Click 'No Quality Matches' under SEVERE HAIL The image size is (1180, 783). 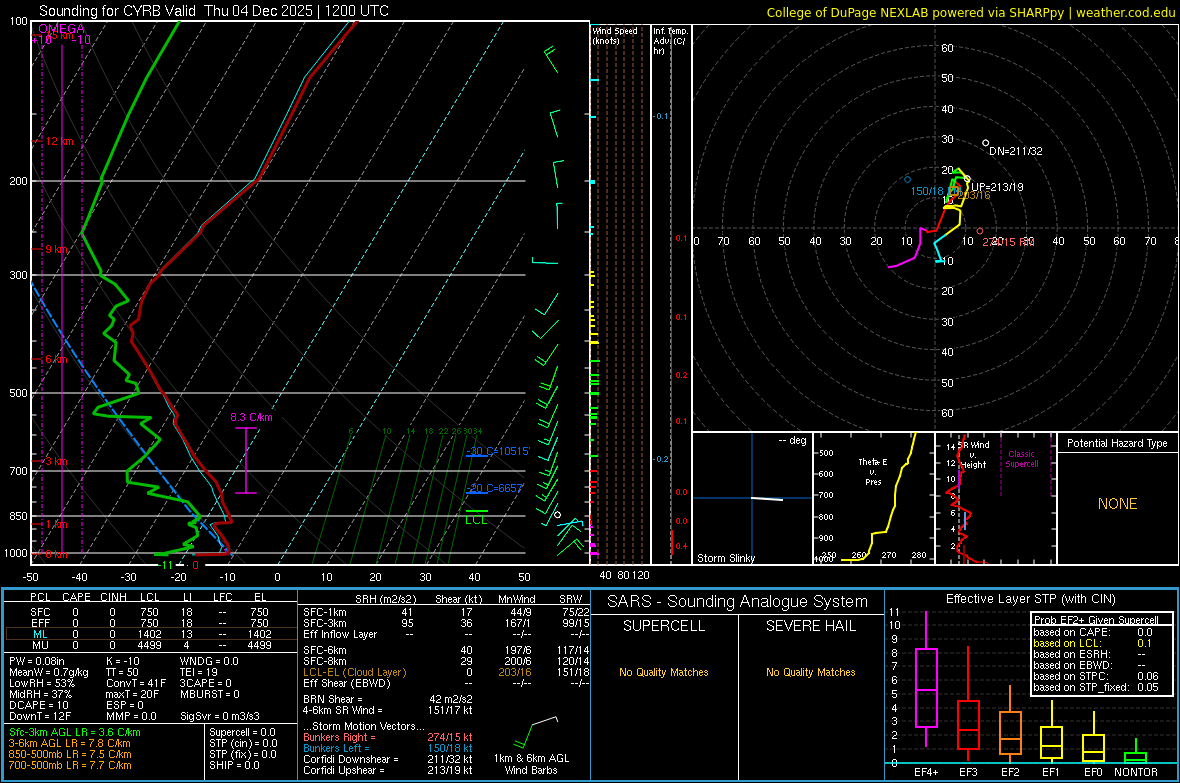(810, 672)
